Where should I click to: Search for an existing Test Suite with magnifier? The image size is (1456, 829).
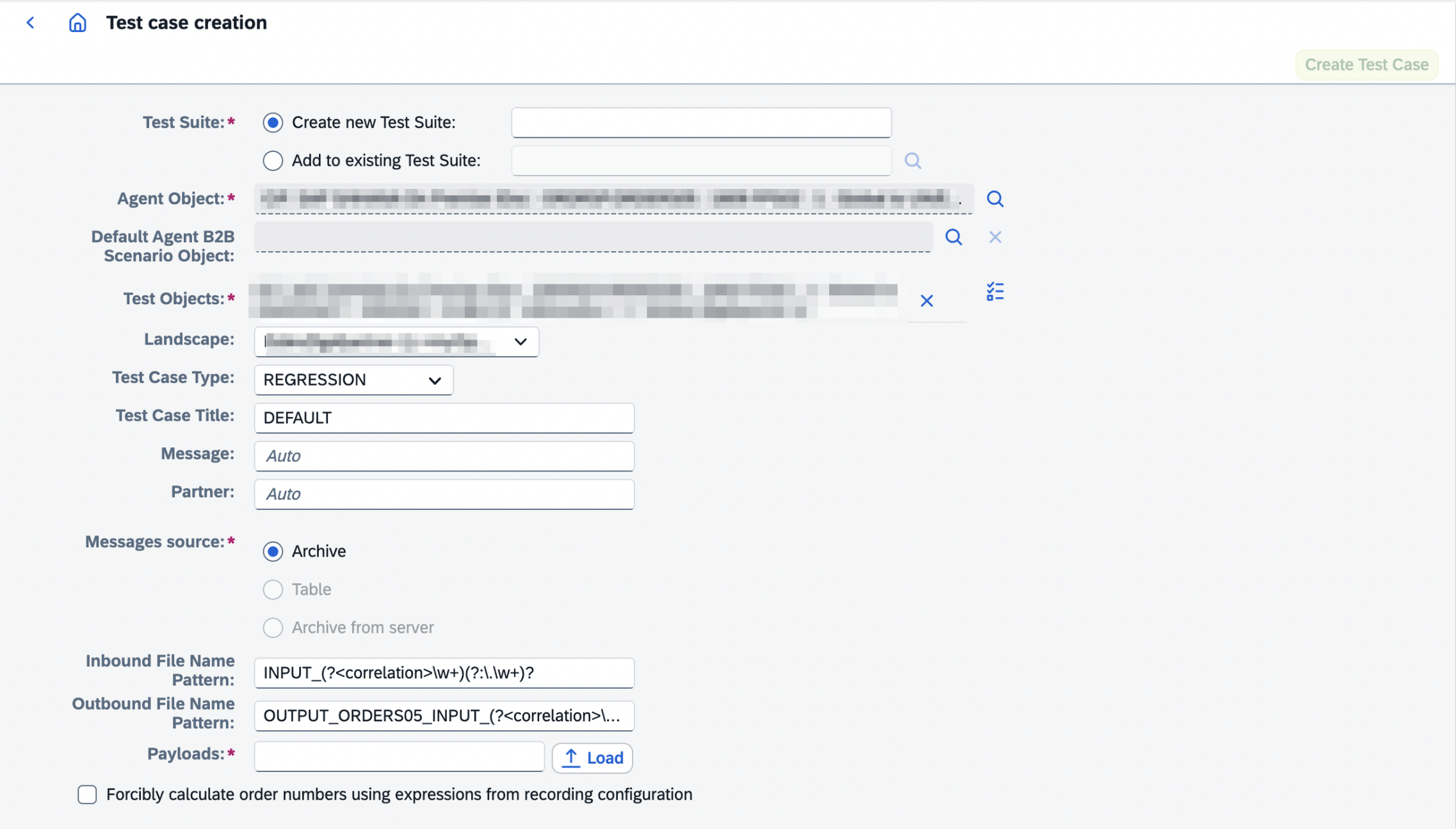click(x=912, y=161)
